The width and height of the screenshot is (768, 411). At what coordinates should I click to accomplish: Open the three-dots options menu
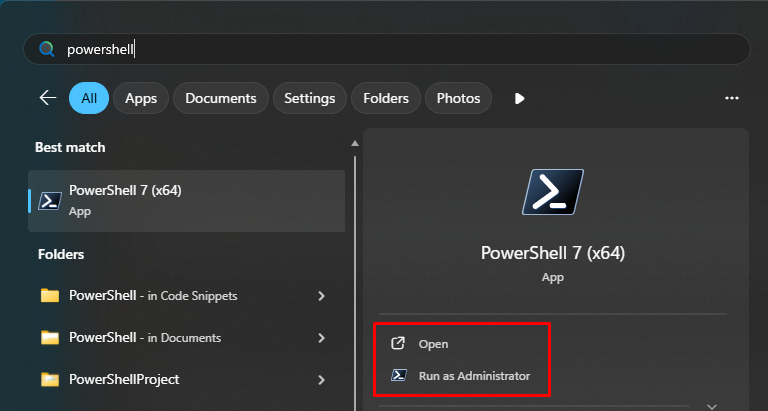[x=732, y=98]
